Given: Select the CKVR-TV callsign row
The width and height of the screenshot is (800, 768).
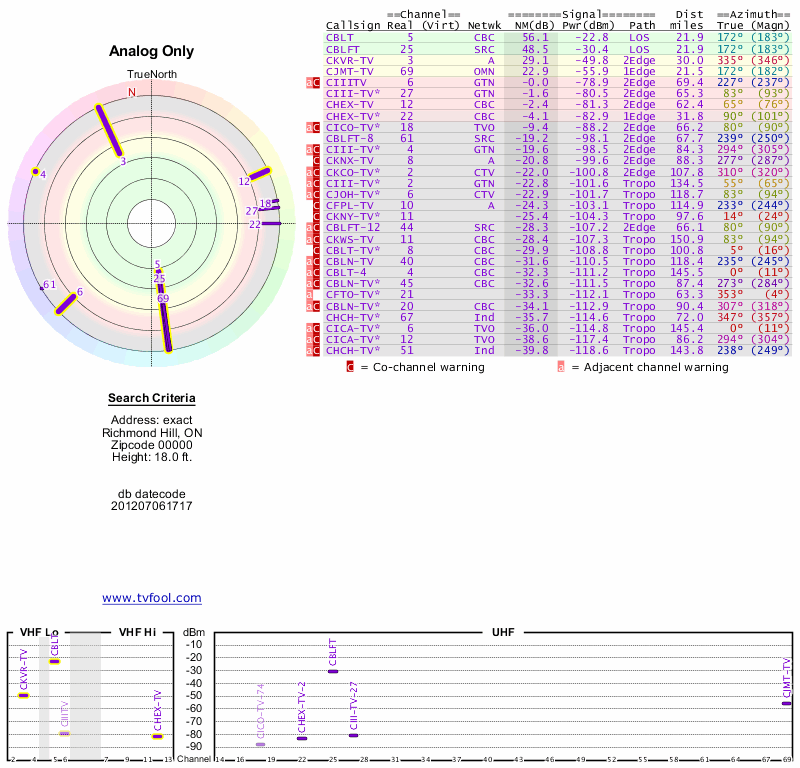Looking at the screenshot, I should point(350,60).
